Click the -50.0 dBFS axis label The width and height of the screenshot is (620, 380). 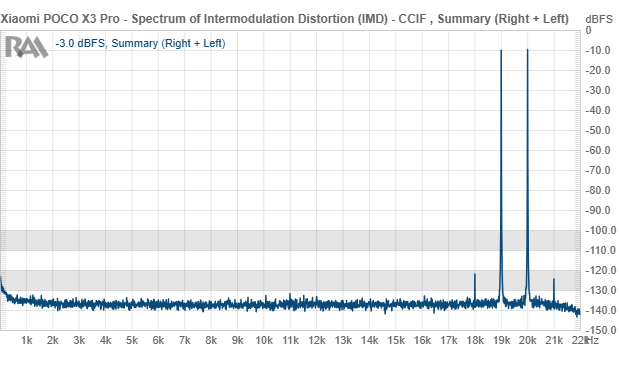click(598, 130)
